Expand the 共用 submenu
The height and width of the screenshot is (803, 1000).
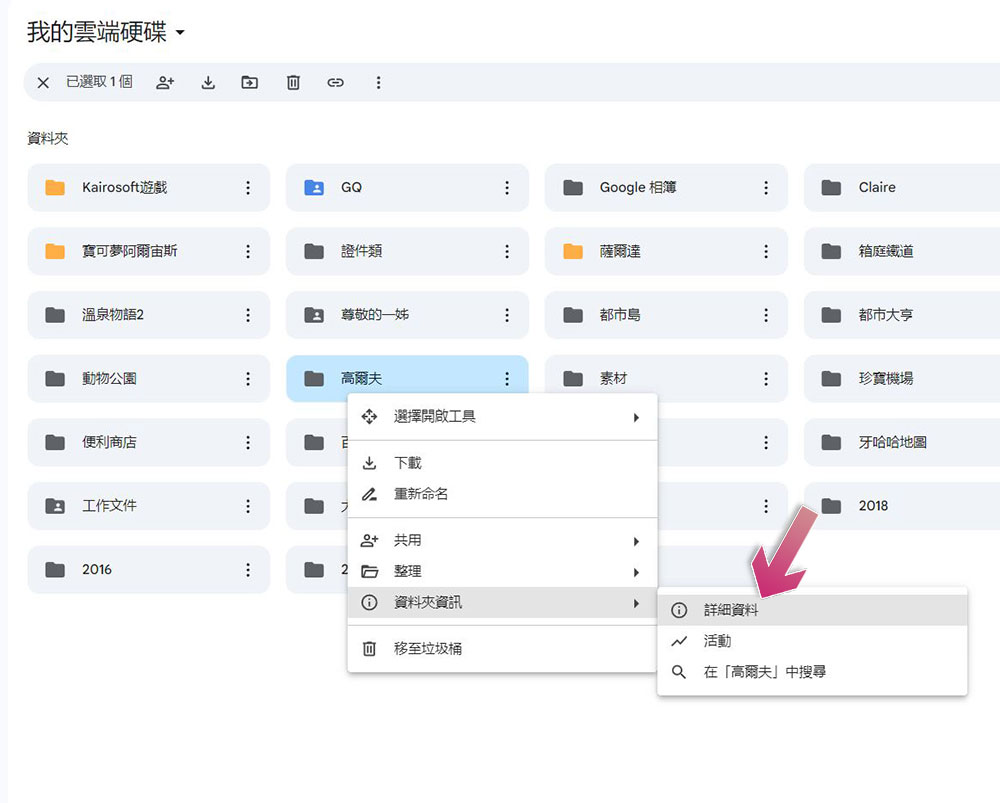click(x=503, y=541)
